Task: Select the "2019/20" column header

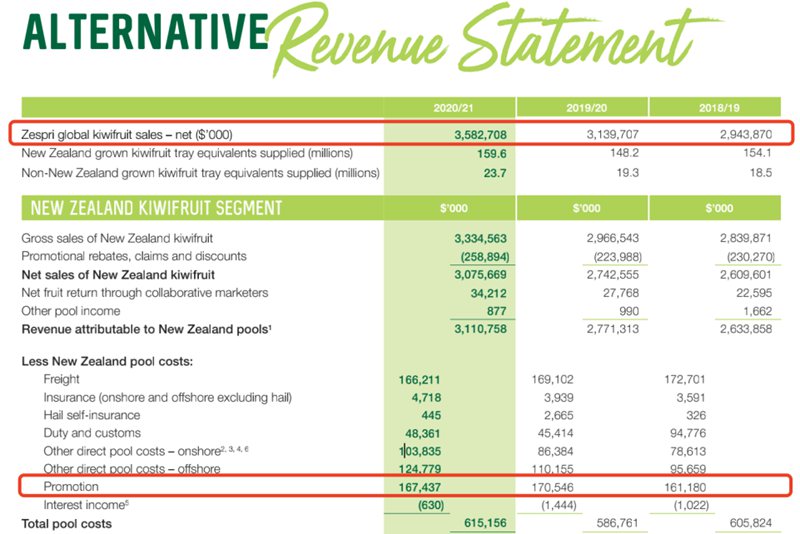Action: click(586, 108)
